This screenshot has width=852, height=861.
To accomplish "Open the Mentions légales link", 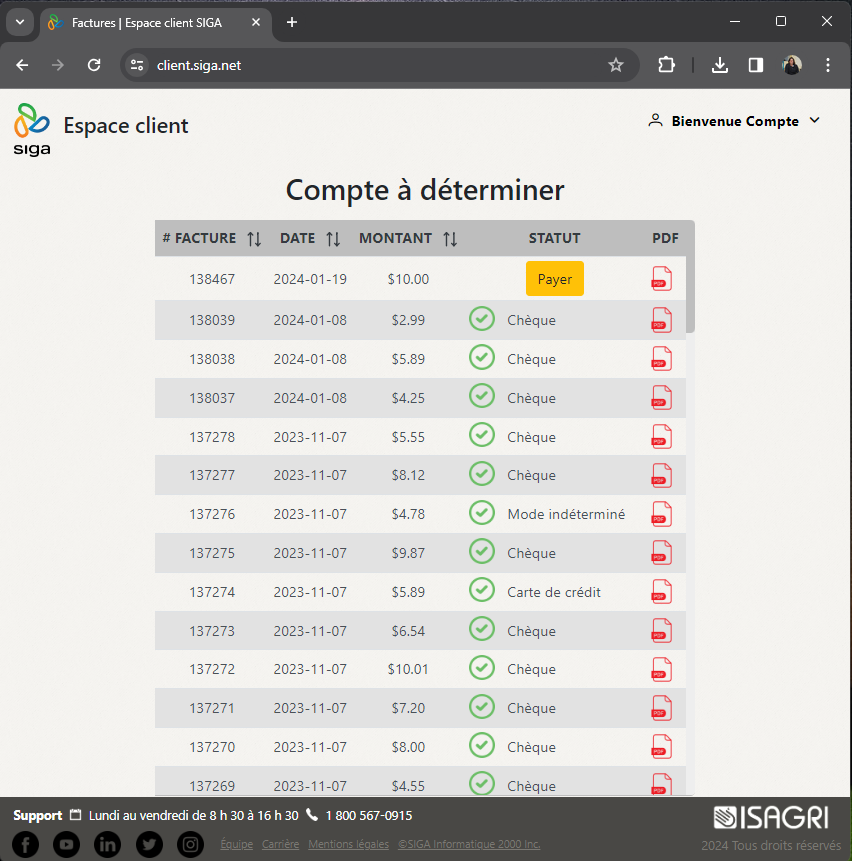I will (x=349, y=844).
